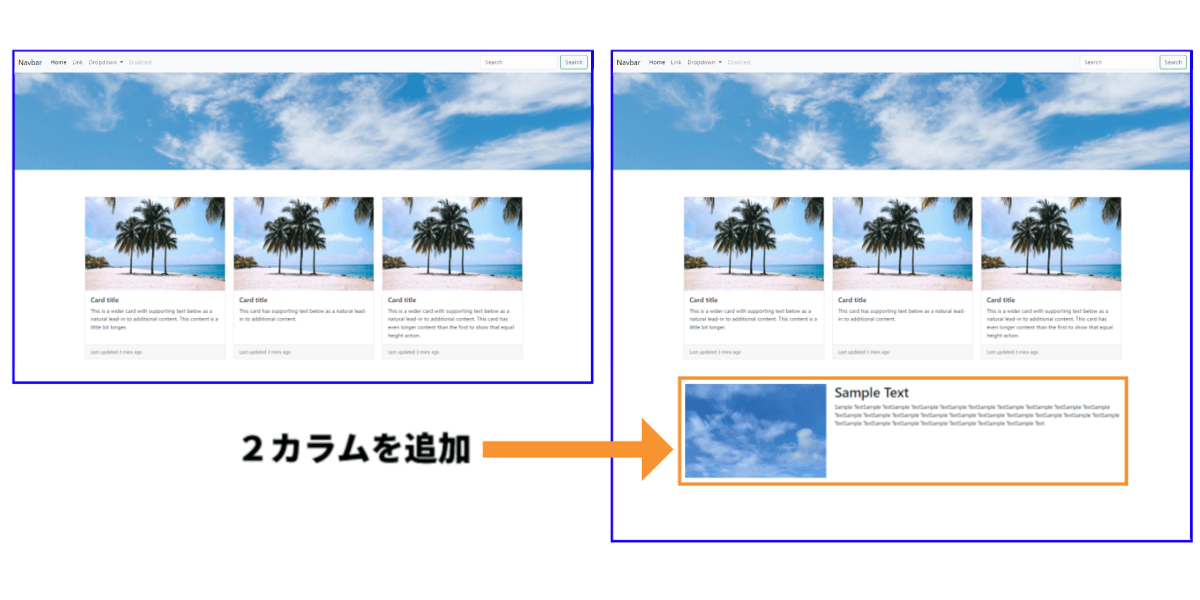This screenshot has height=600, width=1200.
Task: Focus the Search input field in the left screenshot
Action: coord(518,62)
